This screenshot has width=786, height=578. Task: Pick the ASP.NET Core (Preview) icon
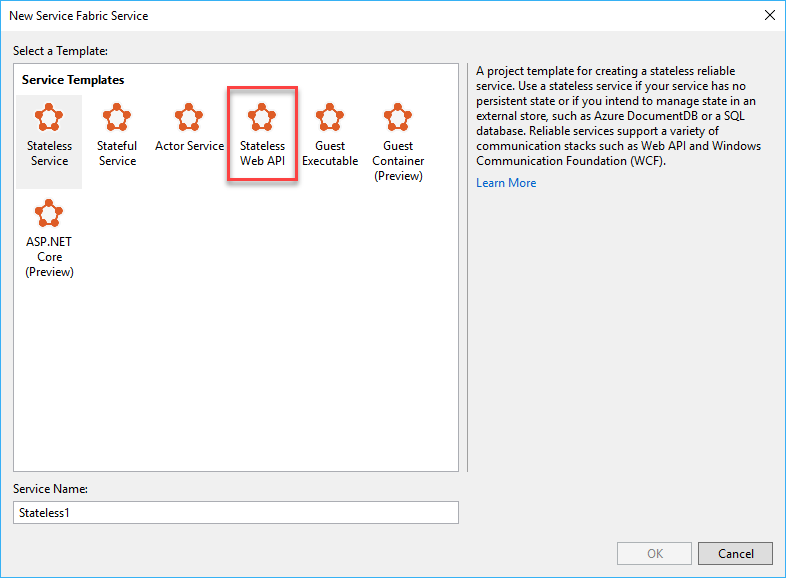point(49,214)
